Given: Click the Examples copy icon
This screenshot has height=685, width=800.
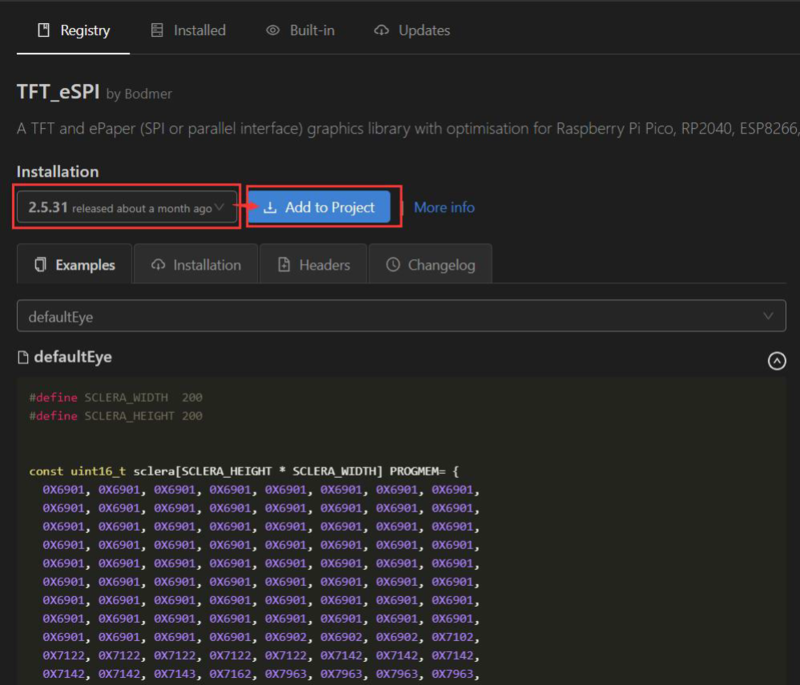Looking at the screenshot, I should click(40, 265).
